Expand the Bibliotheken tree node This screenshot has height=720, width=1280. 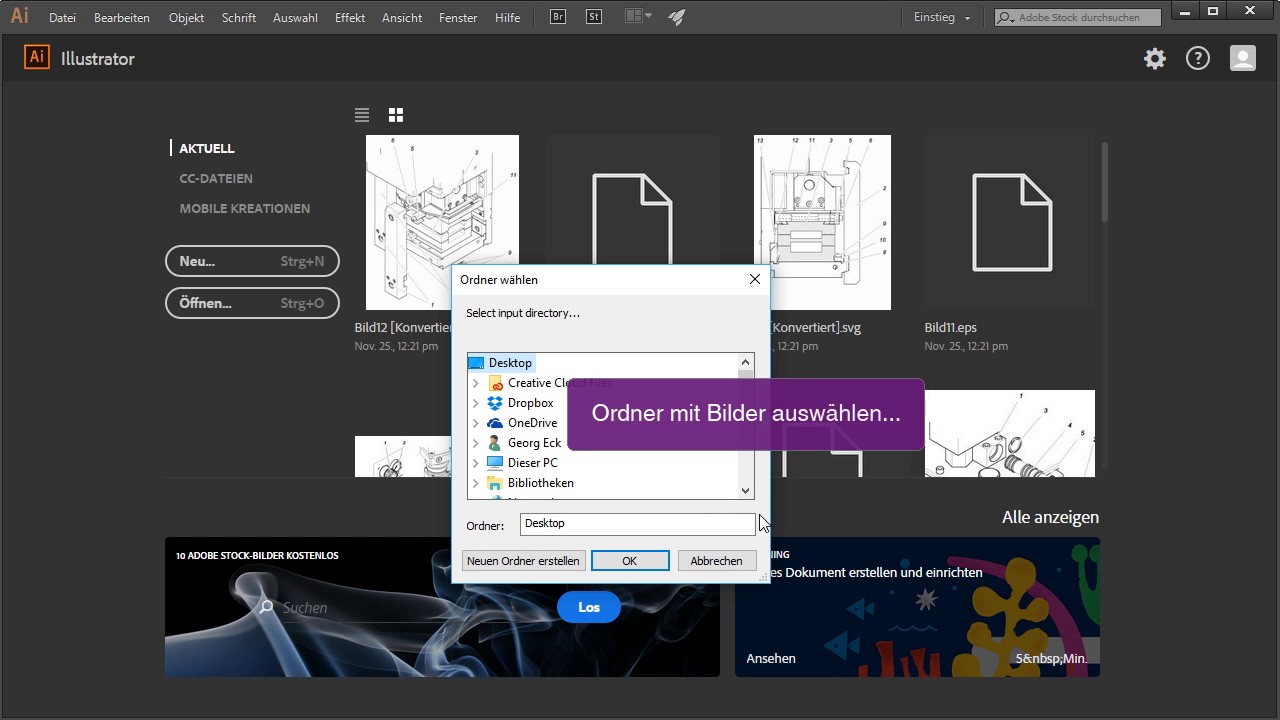click(476, 483)
